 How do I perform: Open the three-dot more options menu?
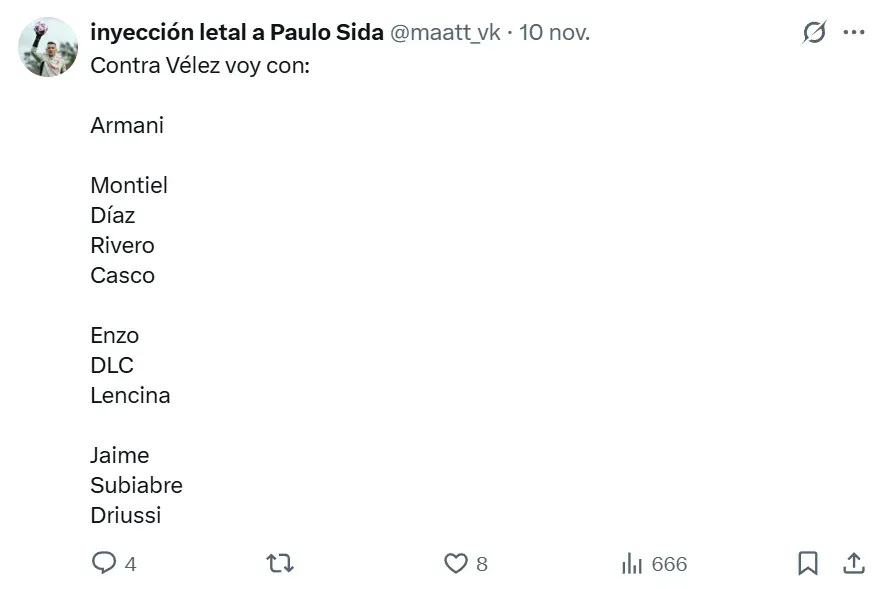coord(853,32)
